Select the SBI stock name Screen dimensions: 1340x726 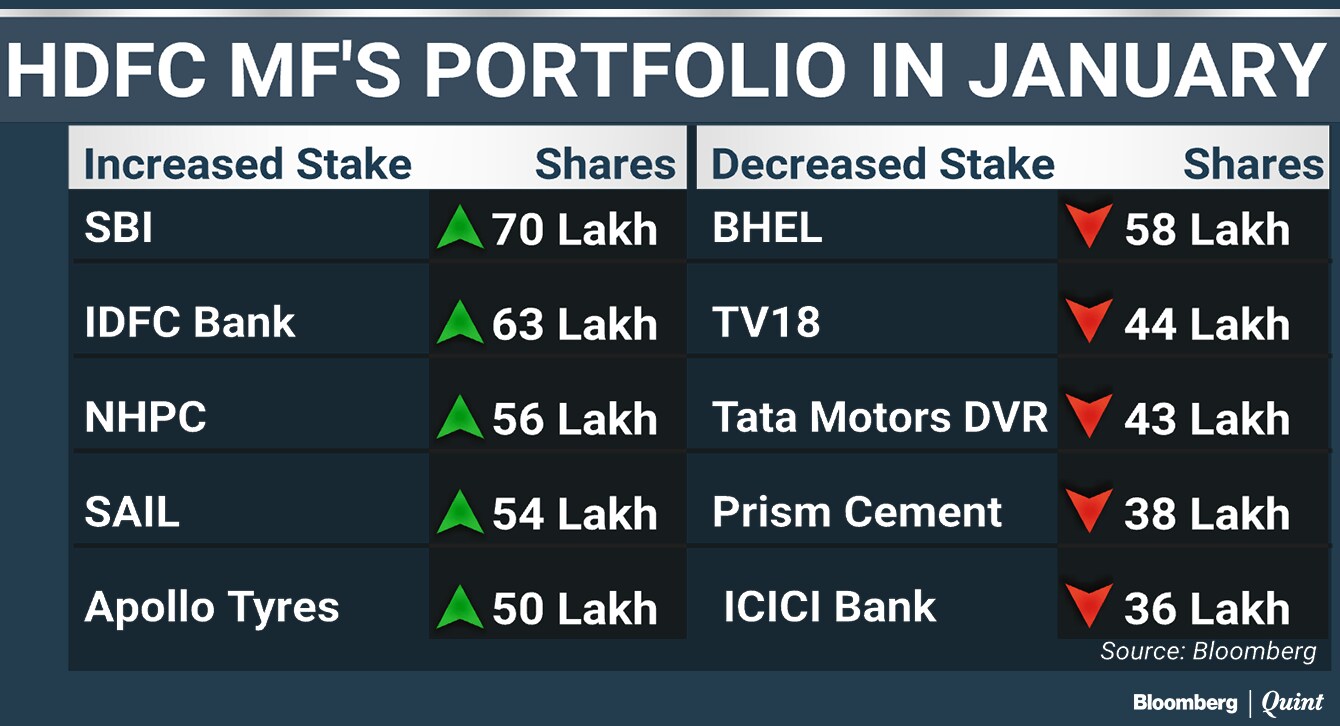[119, 229]
